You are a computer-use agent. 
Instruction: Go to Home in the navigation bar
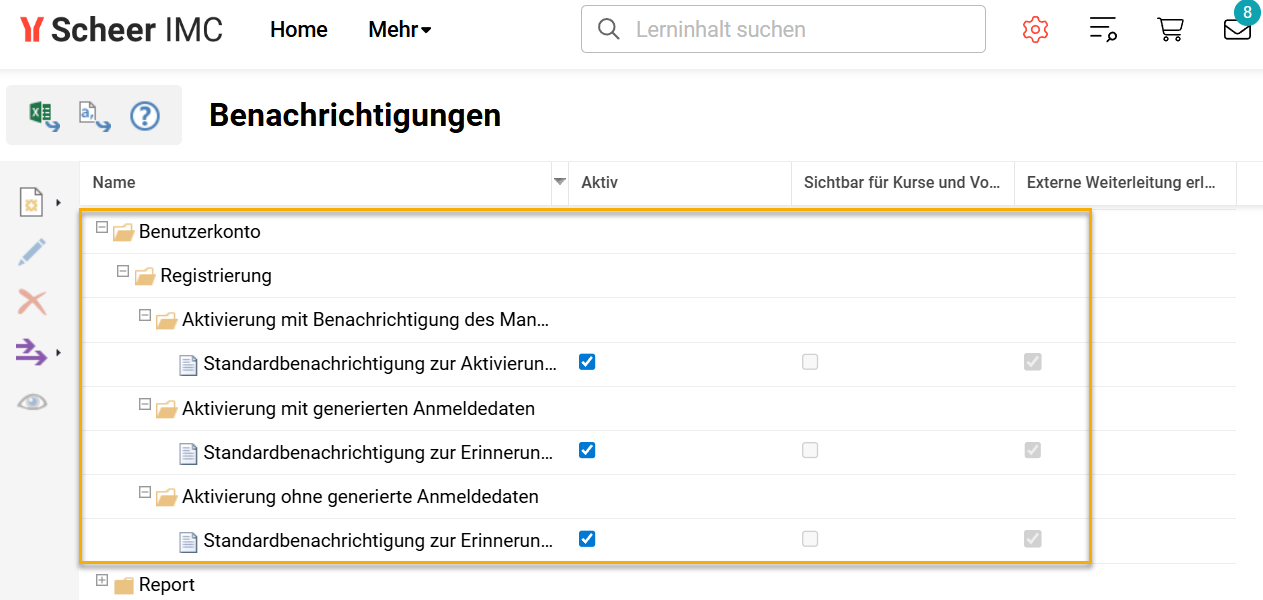point(297,29)
